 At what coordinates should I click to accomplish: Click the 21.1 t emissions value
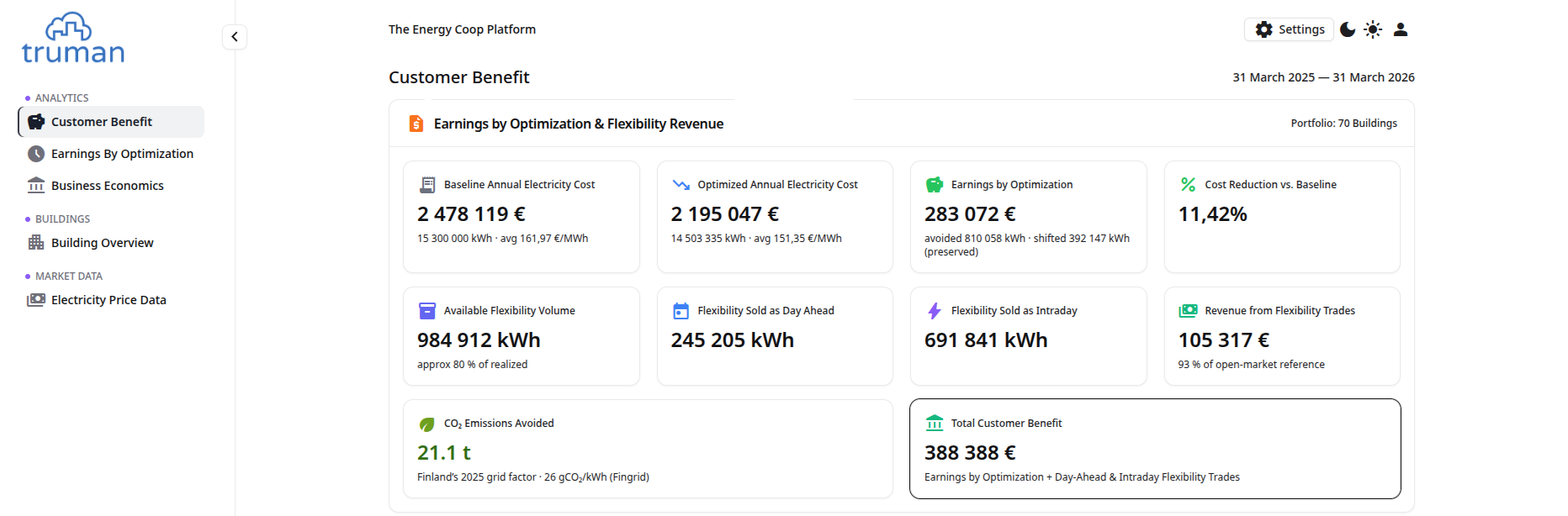pos(444,453)
